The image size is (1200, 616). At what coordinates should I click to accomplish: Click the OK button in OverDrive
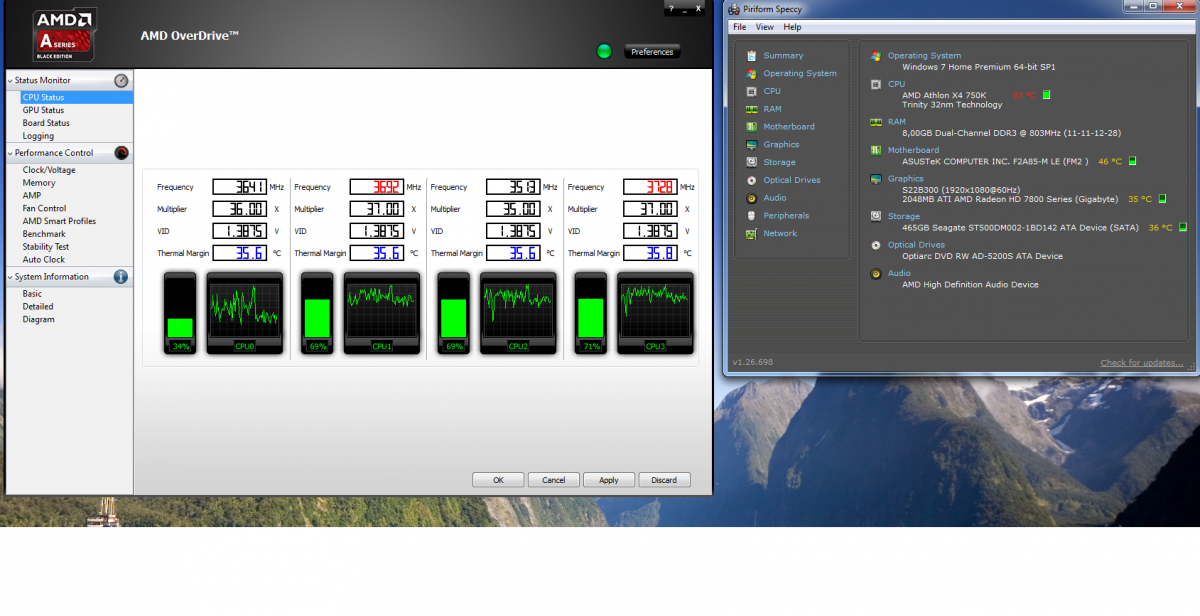[x=498, y=480]
